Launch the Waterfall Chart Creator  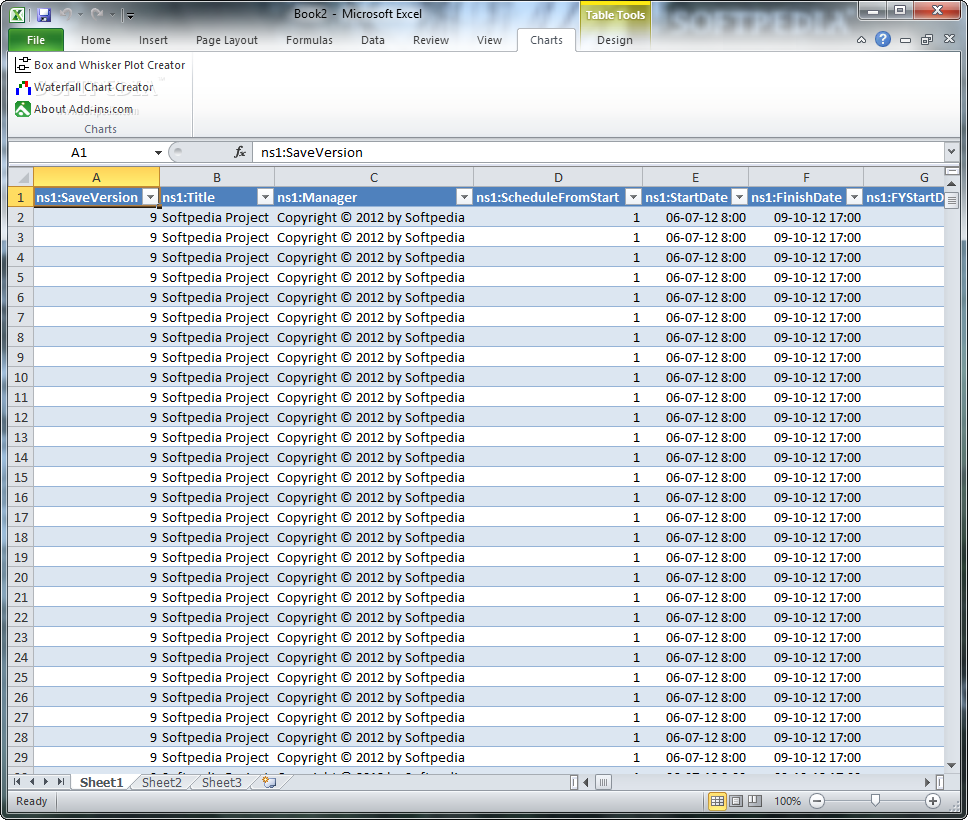pos(85,87)
